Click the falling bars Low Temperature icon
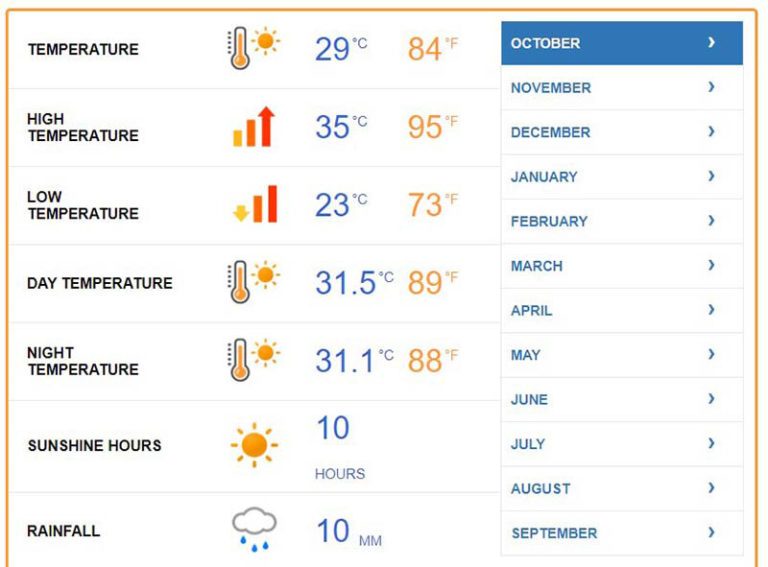 tap(255, 204)
